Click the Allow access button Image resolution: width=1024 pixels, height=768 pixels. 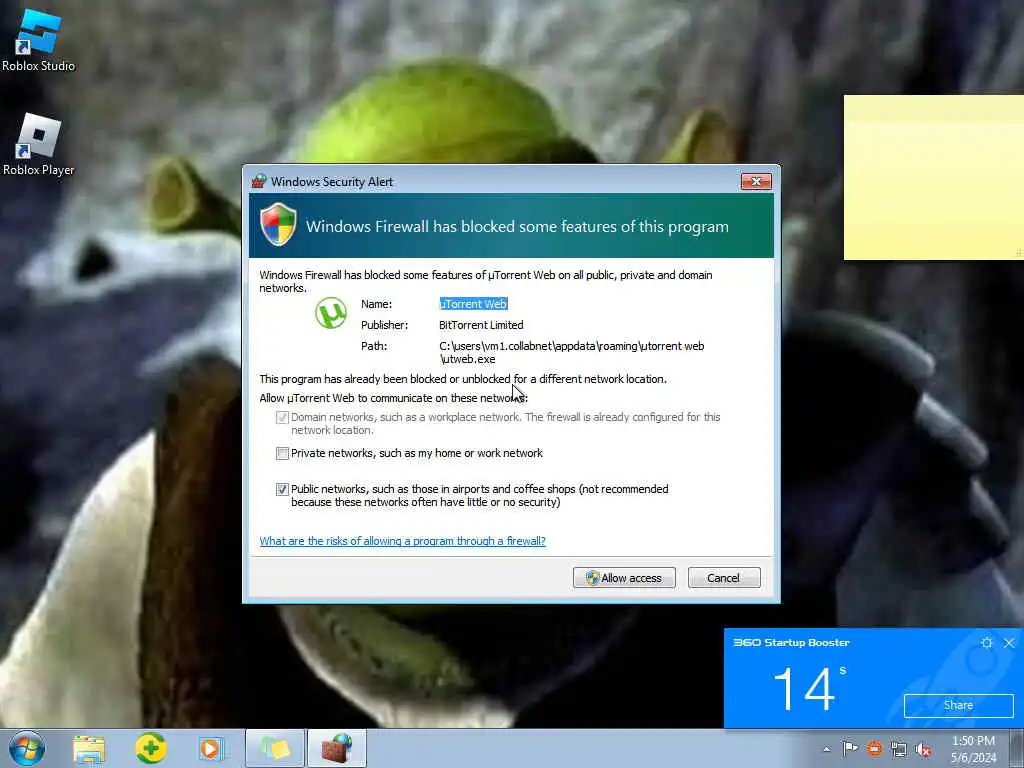click(x=624, y=577)
